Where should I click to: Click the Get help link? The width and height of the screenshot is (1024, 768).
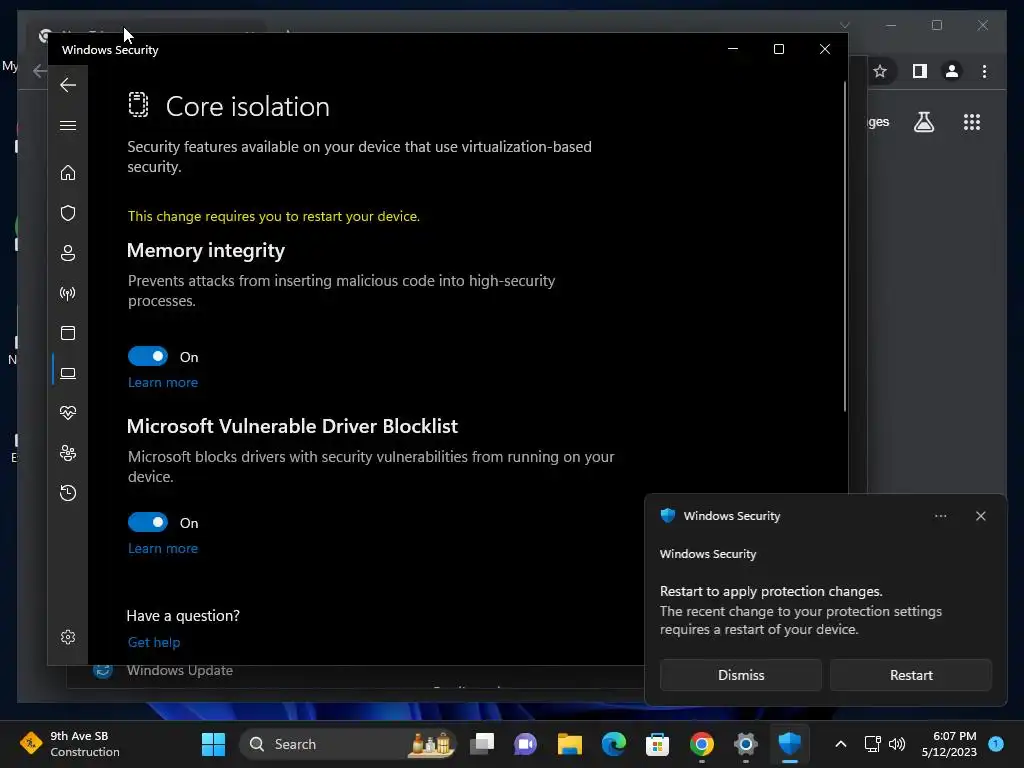tap(154, 643)
